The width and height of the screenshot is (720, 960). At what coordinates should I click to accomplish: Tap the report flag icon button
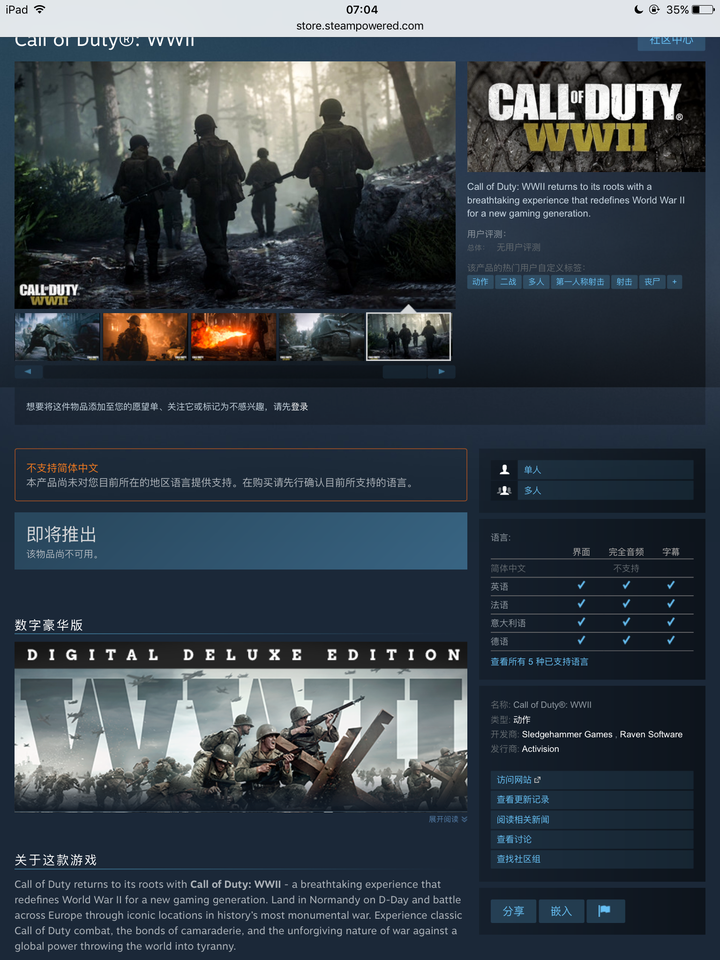(x=605, y=910)
